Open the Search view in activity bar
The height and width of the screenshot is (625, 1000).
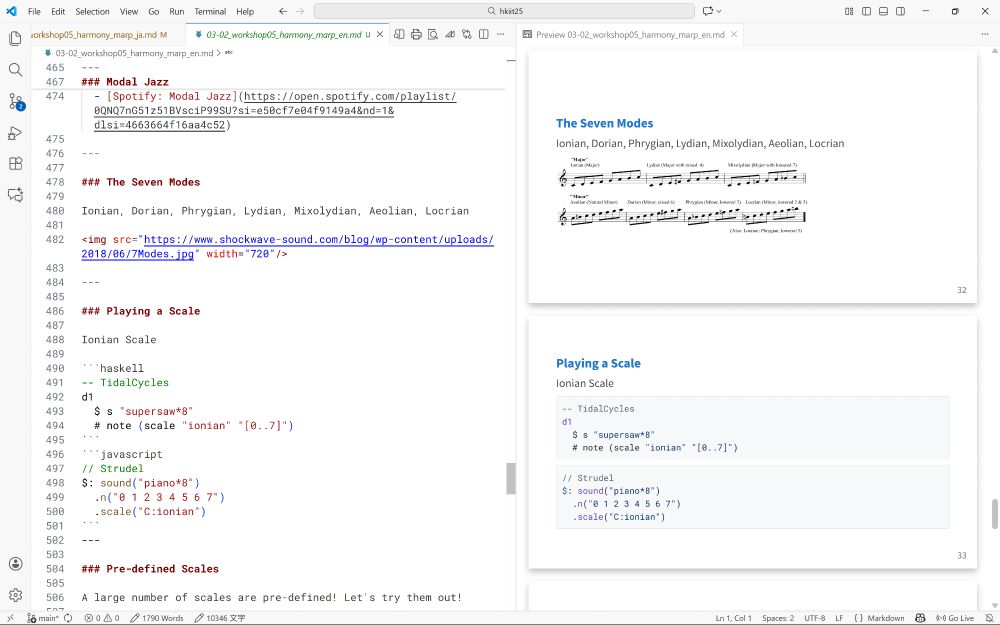click(15, 70)
